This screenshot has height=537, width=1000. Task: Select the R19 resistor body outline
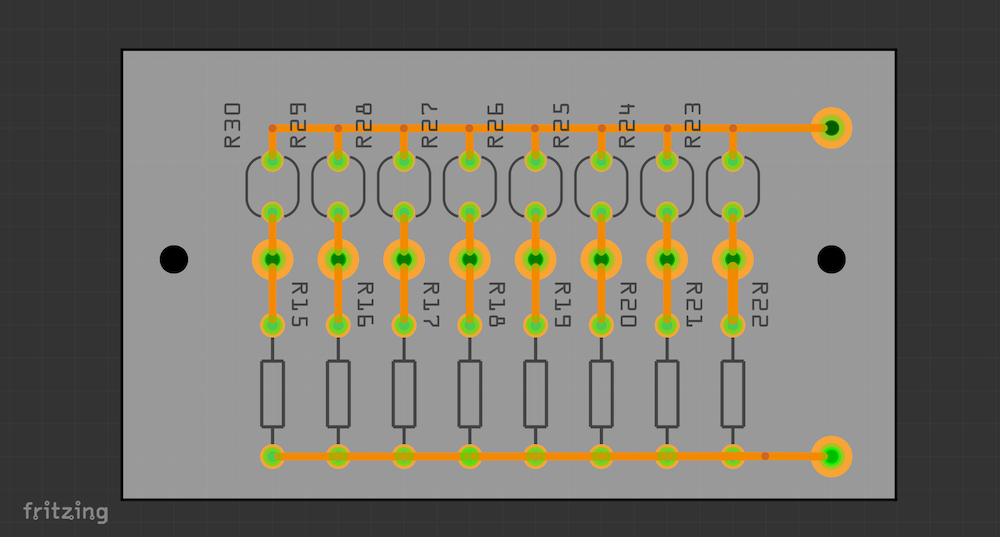coord(536,394)
